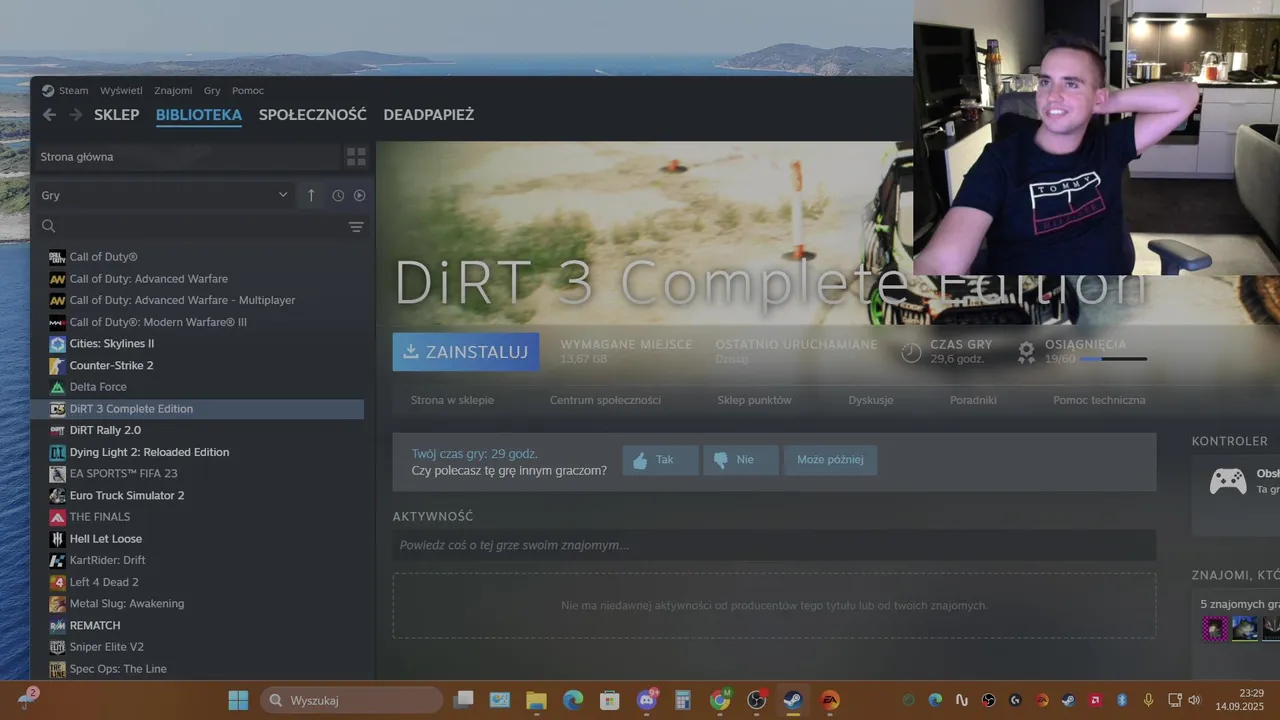Switch to the SKLEP tab
1280x720 pixels.
116,115
